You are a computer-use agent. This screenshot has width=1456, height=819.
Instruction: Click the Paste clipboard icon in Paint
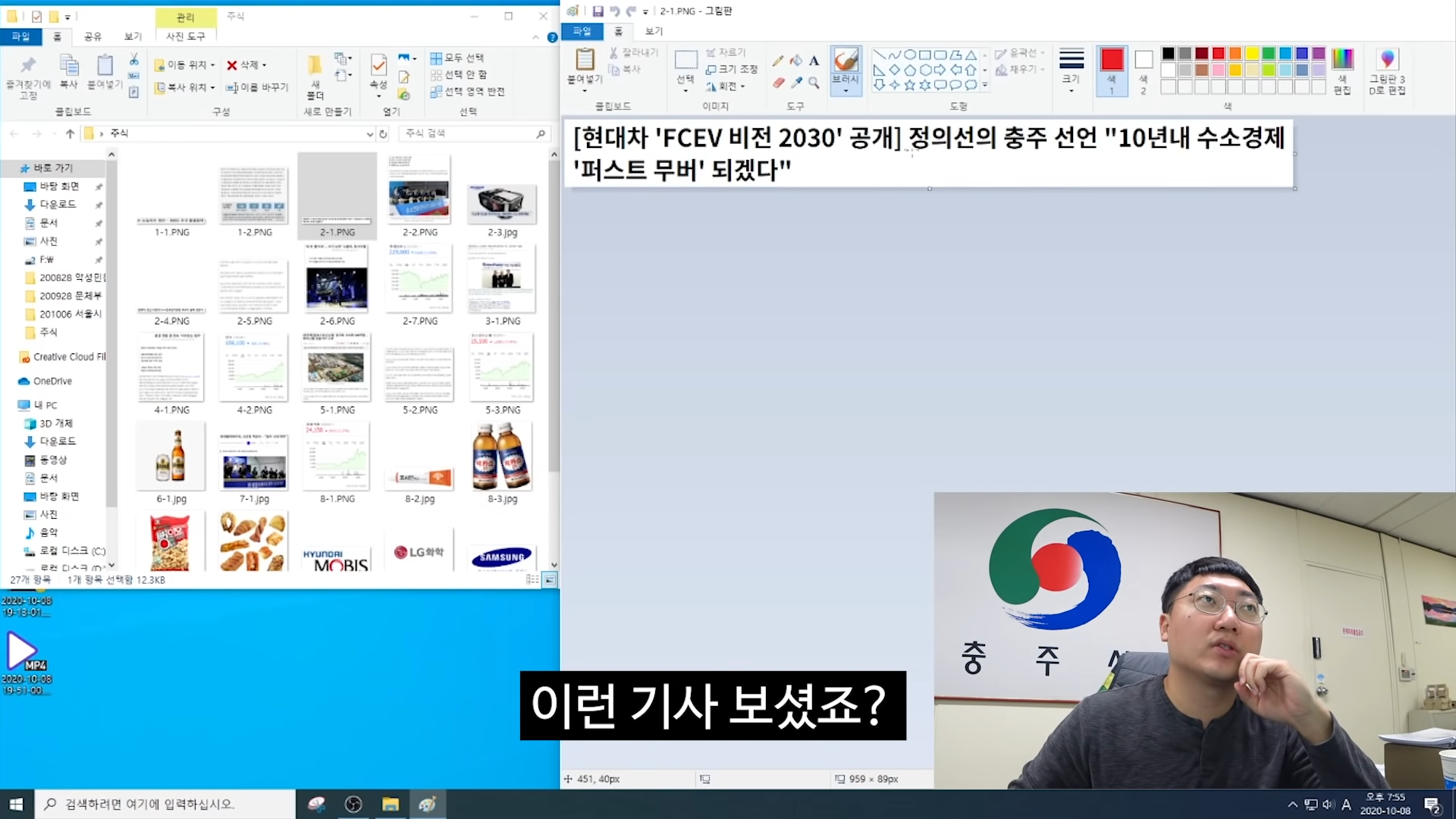tap(585, 59)
